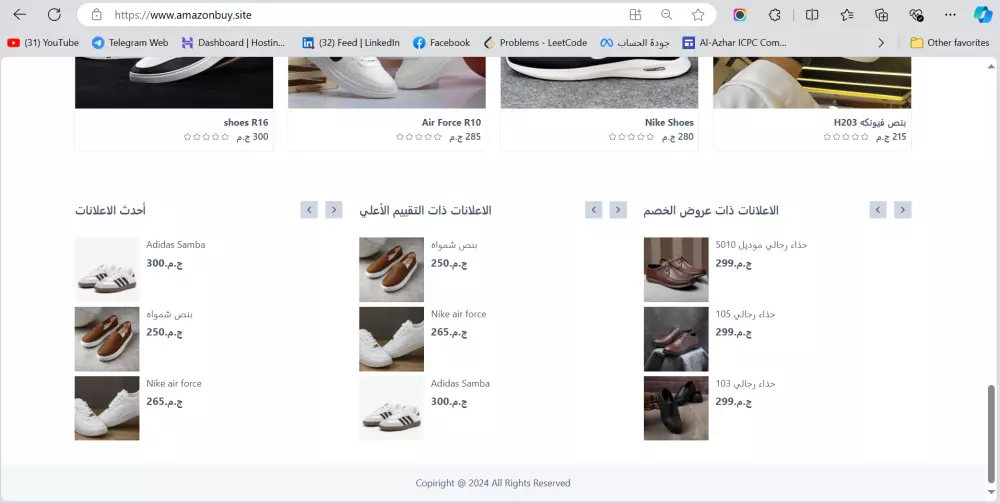Click Nike air force thumbnail in top-rated list
The height and width of the screenshot is (503, 1000).
(392, 339)
